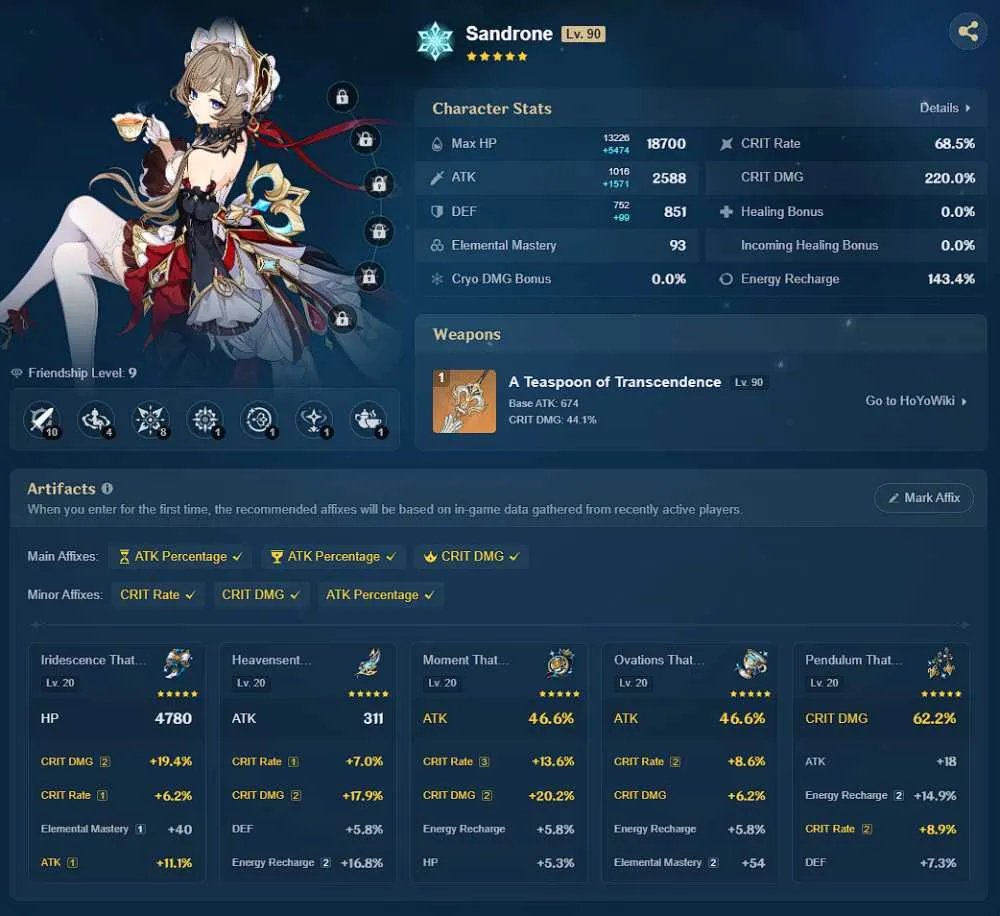Open the Go to HoYoWiki link
The image size is (1000, 916).
(x=916, y=401)
